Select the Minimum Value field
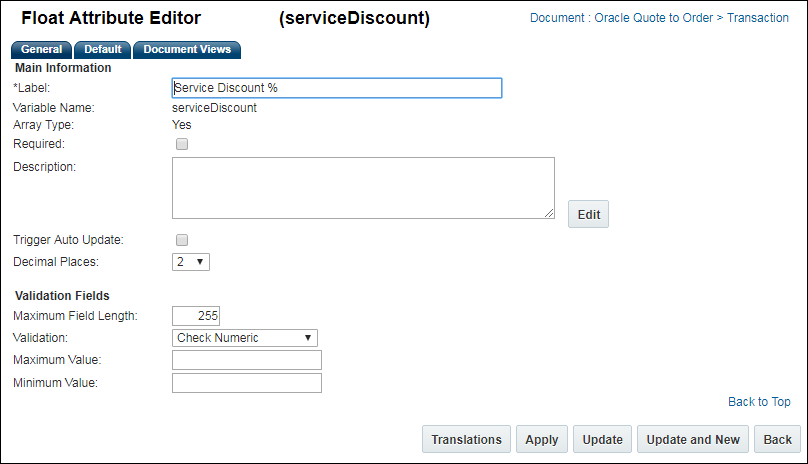The width and height of the screenshot is (808, 464). 247,383
